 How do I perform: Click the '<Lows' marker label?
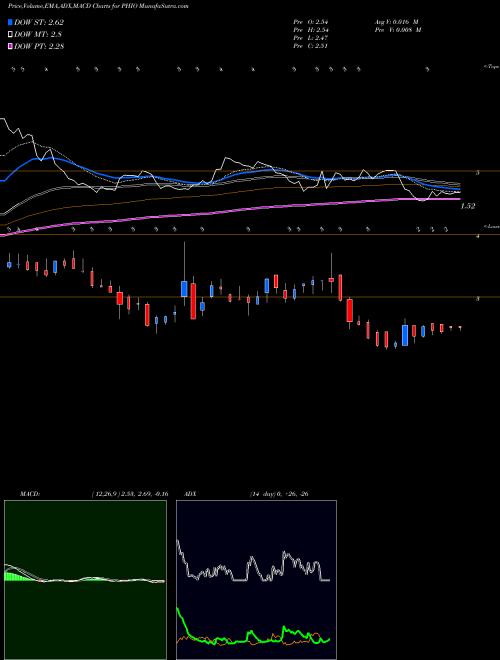[x=491, y=226]
